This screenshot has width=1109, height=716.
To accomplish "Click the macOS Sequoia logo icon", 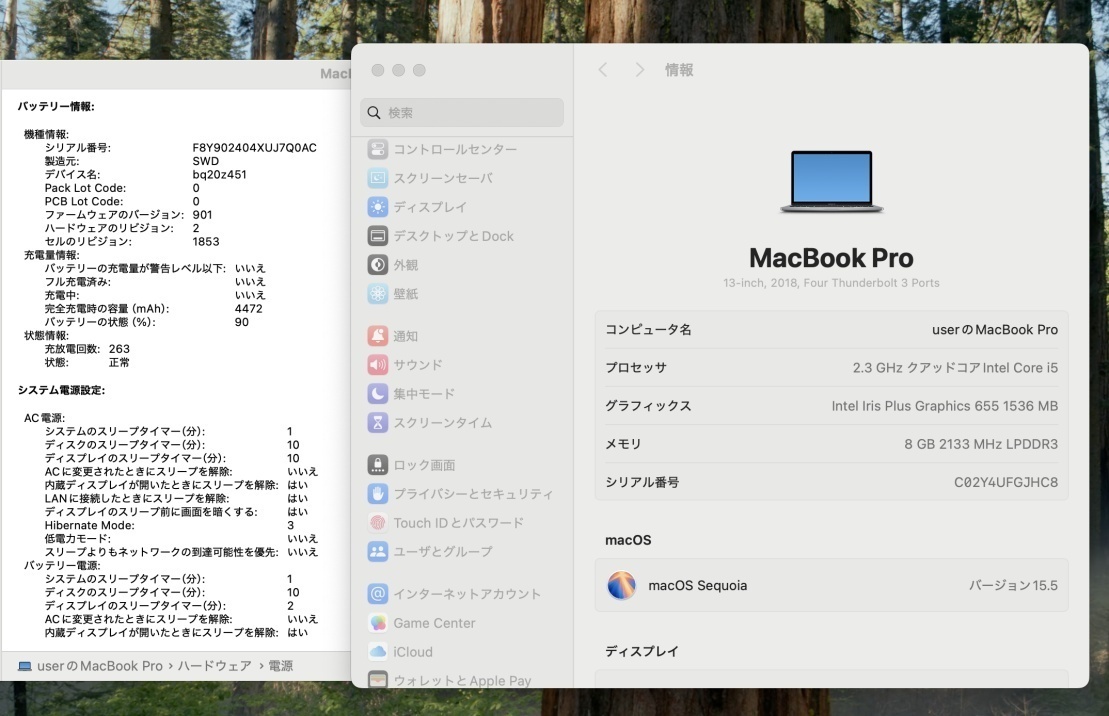I will [x=621, y=586].
